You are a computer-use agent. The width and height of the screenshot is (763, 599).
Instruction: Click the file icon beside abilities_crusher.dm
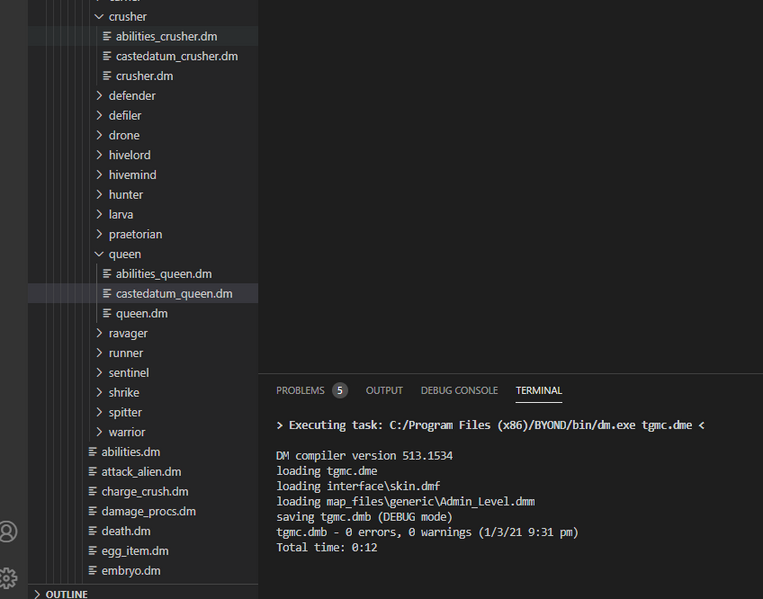pyautogui.click(x=107, y=36)
